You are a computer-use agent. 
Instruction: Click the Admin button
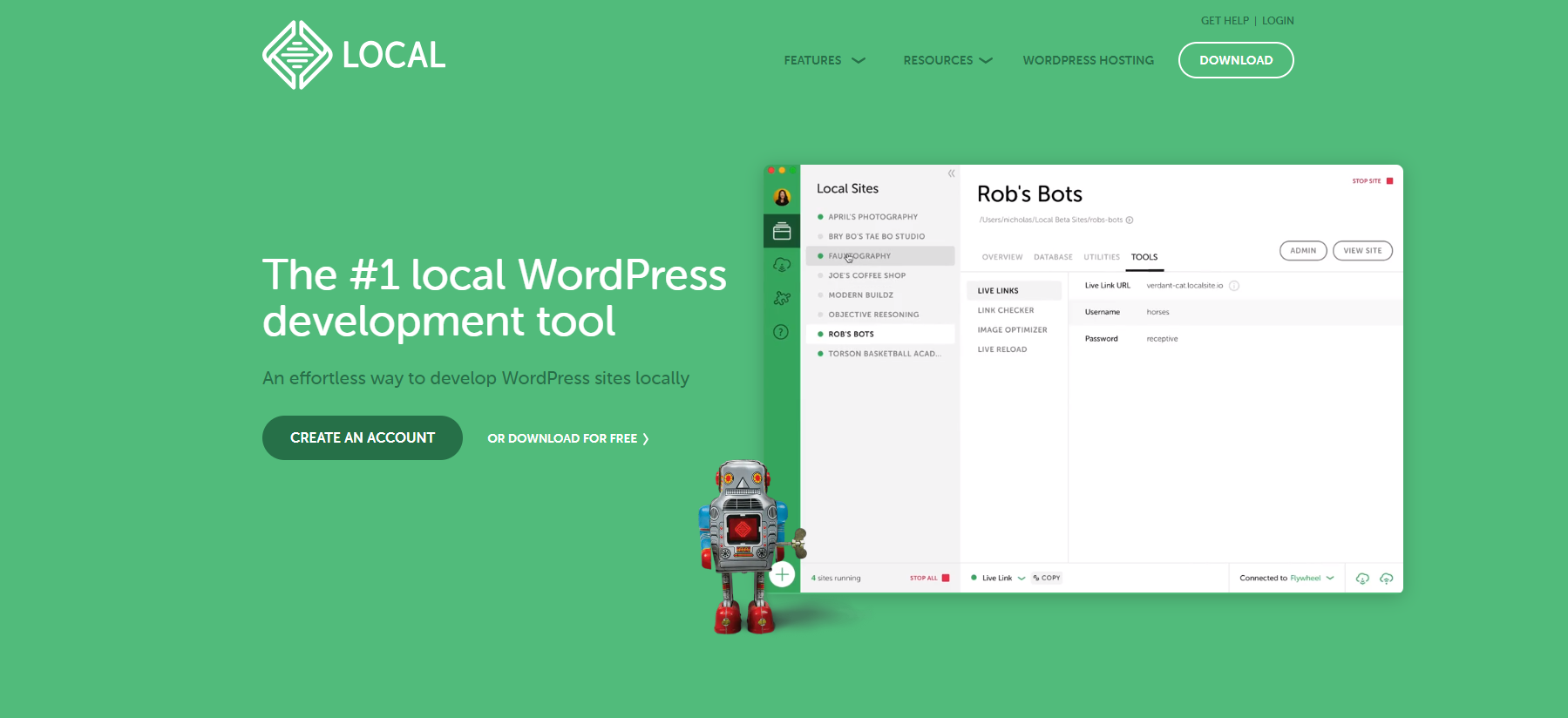pyautogui.click(x=1303, y=251)
